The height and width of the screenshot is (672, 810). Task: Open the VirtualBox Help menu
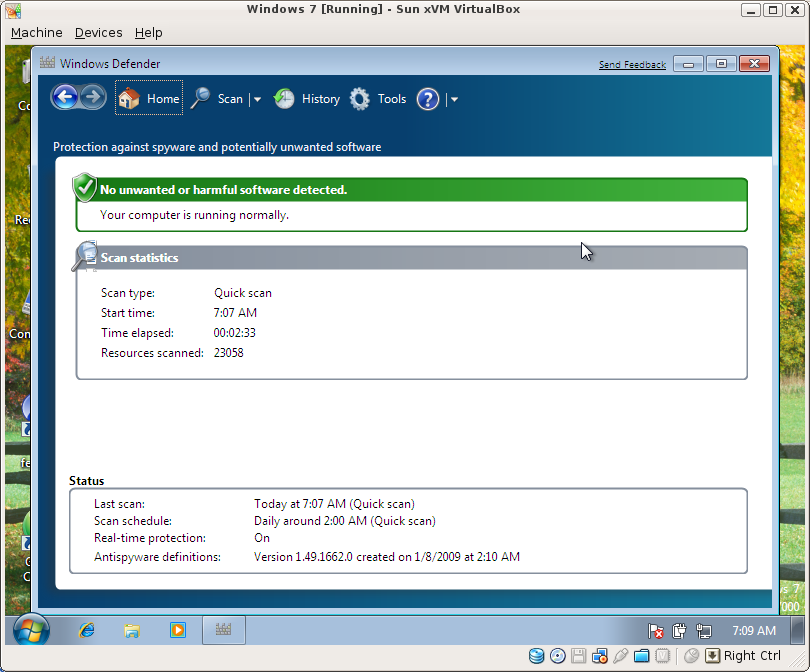pyautogui.click(x=148, y=33)
